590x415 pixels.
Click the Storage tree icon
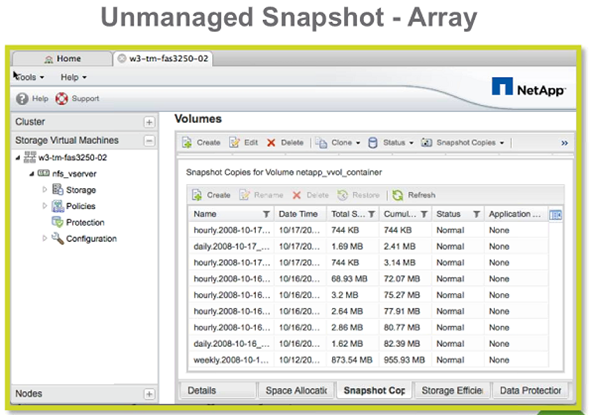(58, 189)
